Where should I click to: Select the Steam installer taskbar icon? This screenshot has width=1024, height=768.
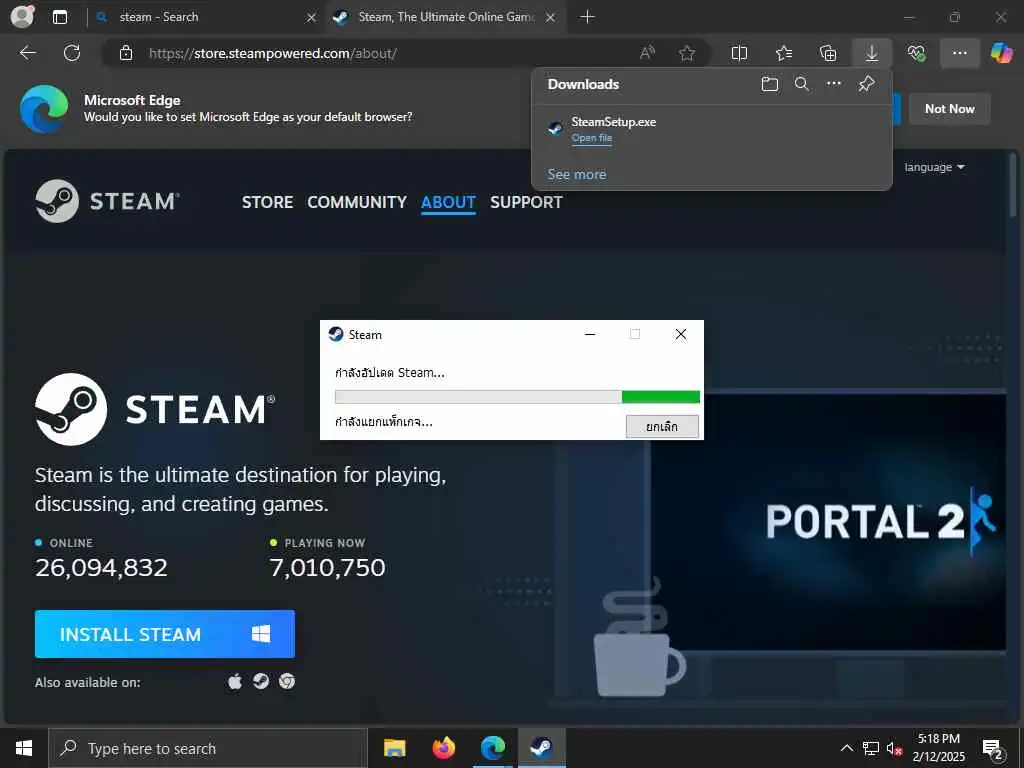[541, 748]
